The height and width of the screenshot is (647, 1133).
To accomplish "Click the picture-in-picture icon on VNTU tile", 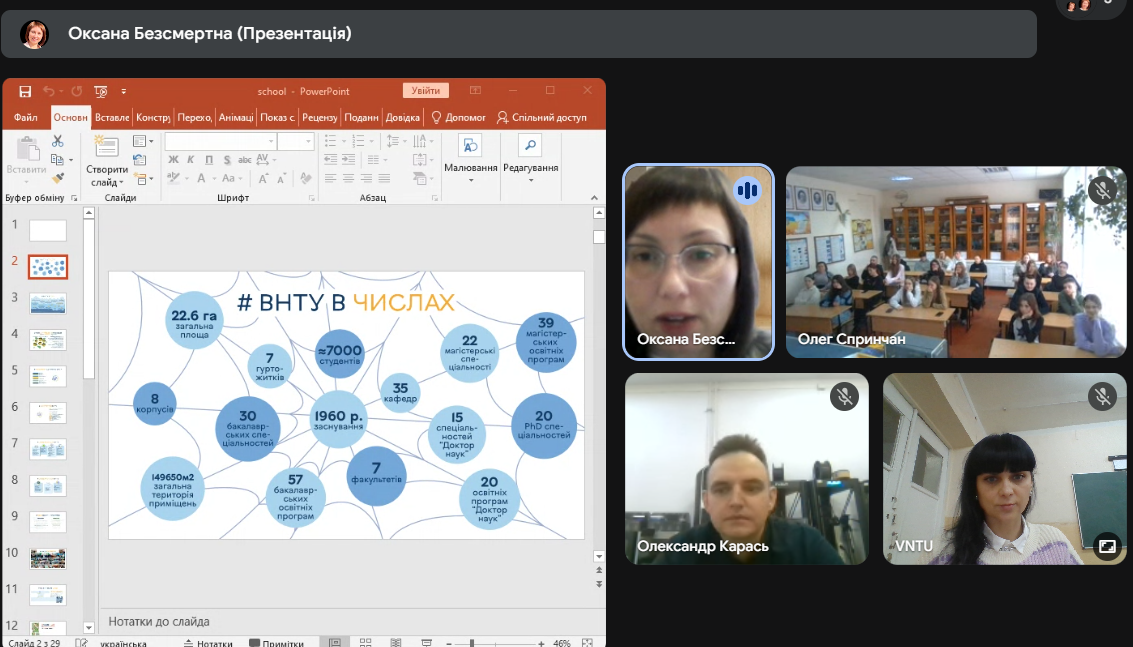I will 1106,546.
